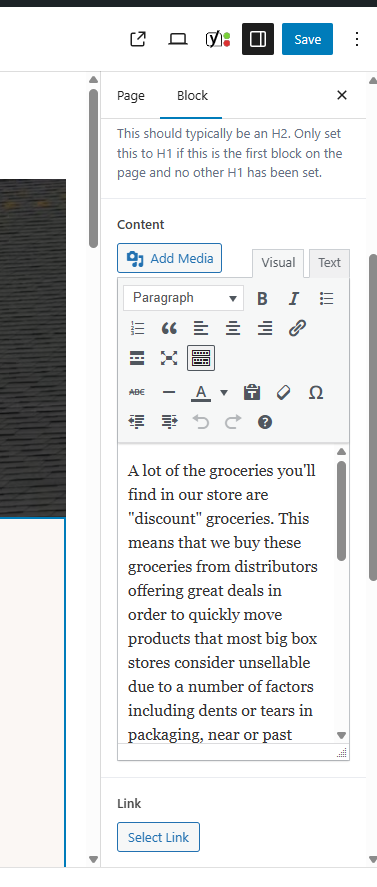Toggle bold formatting

point(262,299)
